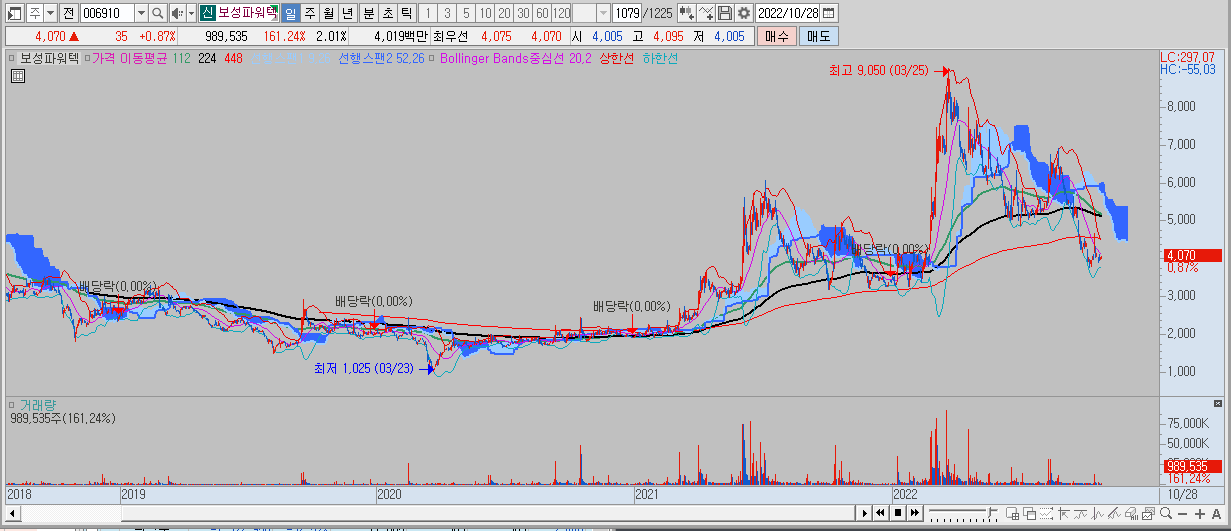Click the rewind button in chart controls

[x=881, y=513]
